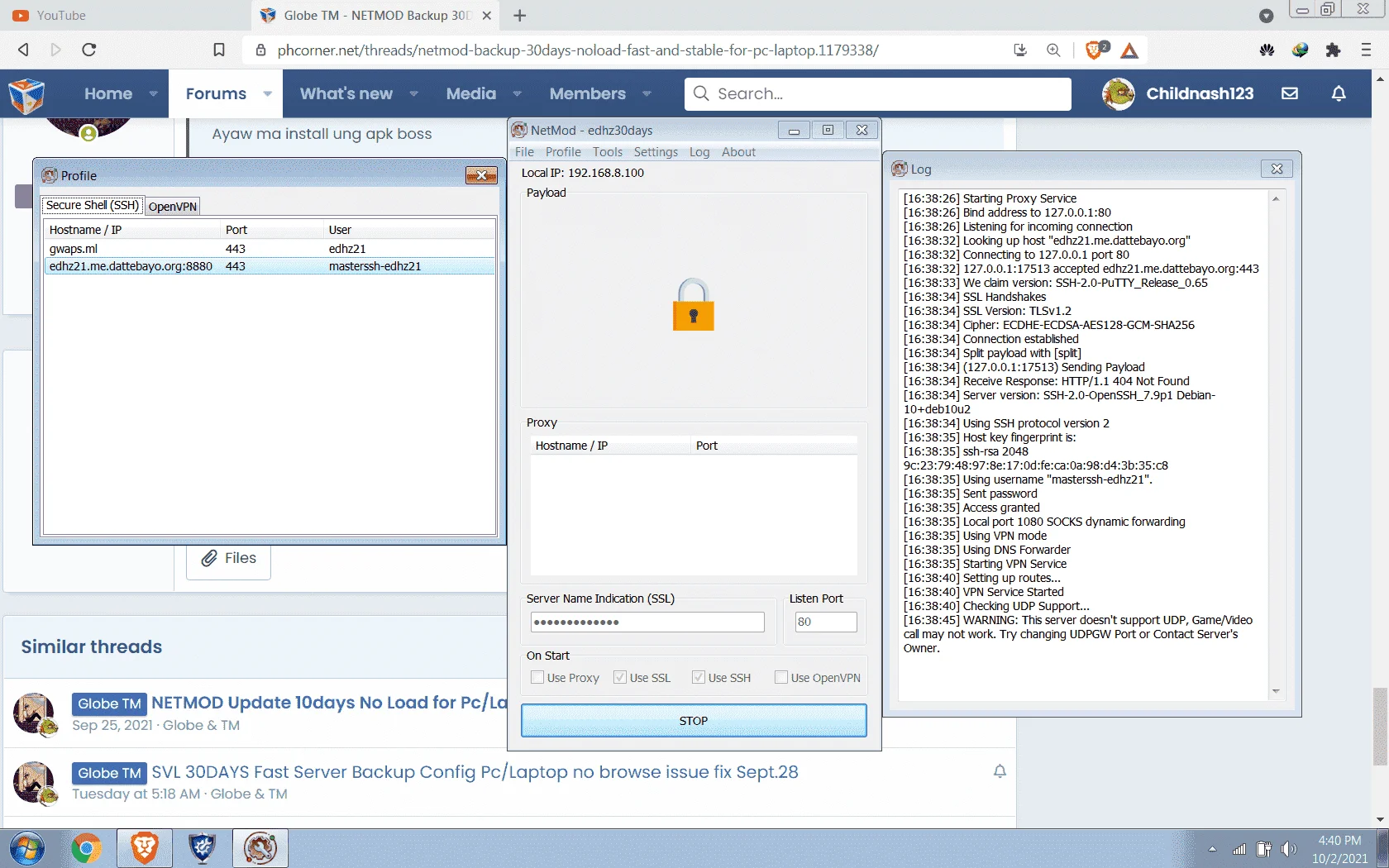The image size is (1389, 868).
Task: Click the Forums navigation link
Action: click(216, 94)
